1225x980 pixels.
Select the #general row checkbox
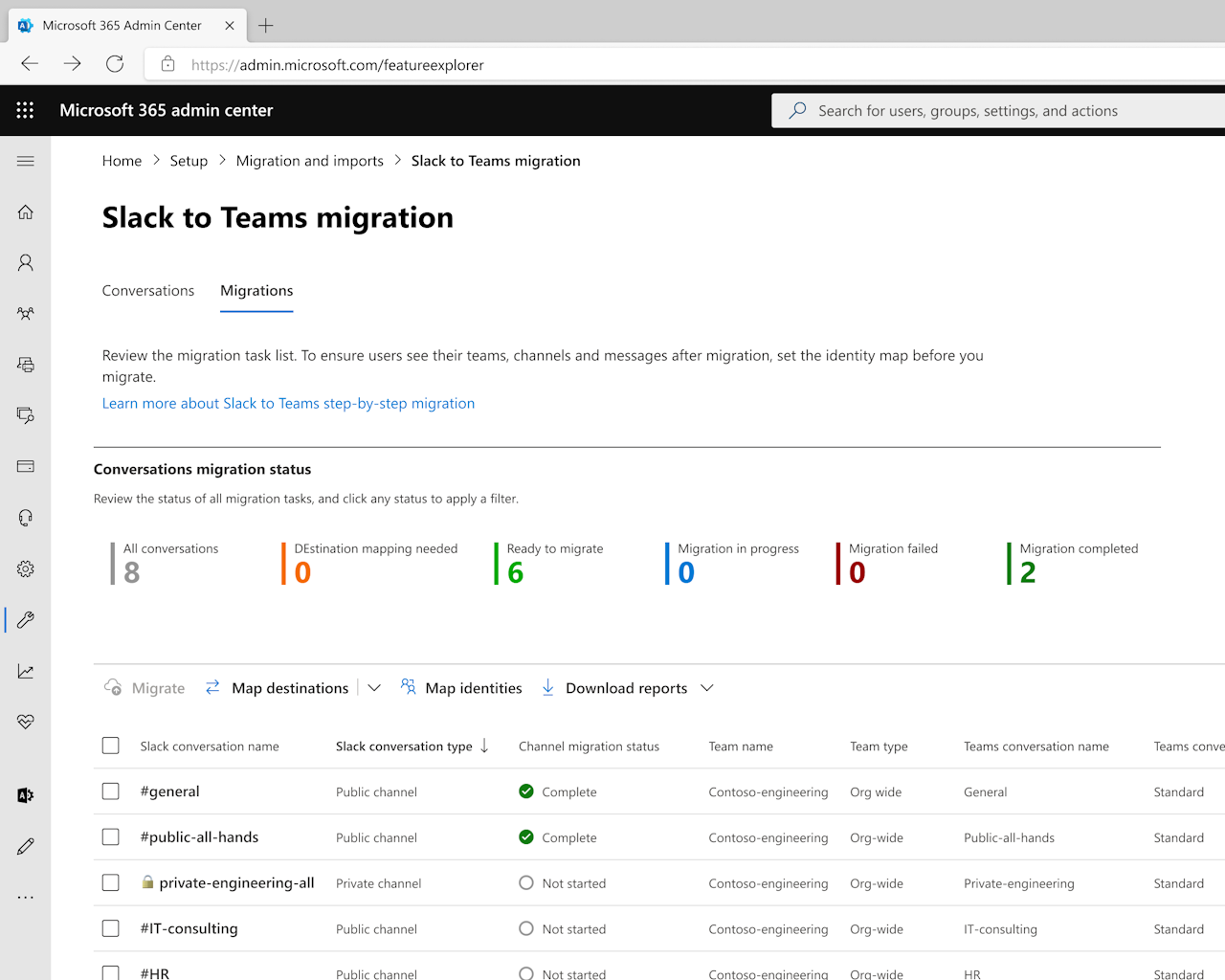click(110, 791)
